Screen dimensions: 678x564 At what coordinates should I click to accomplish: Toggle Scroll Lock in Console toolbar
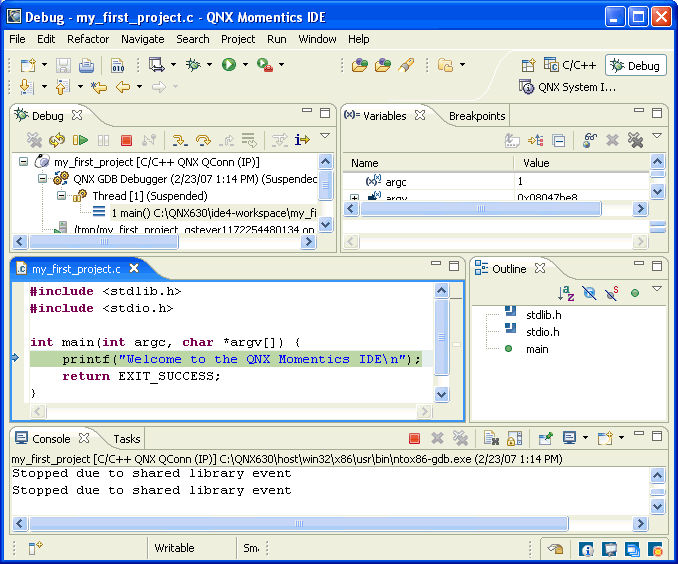point(514,438)
